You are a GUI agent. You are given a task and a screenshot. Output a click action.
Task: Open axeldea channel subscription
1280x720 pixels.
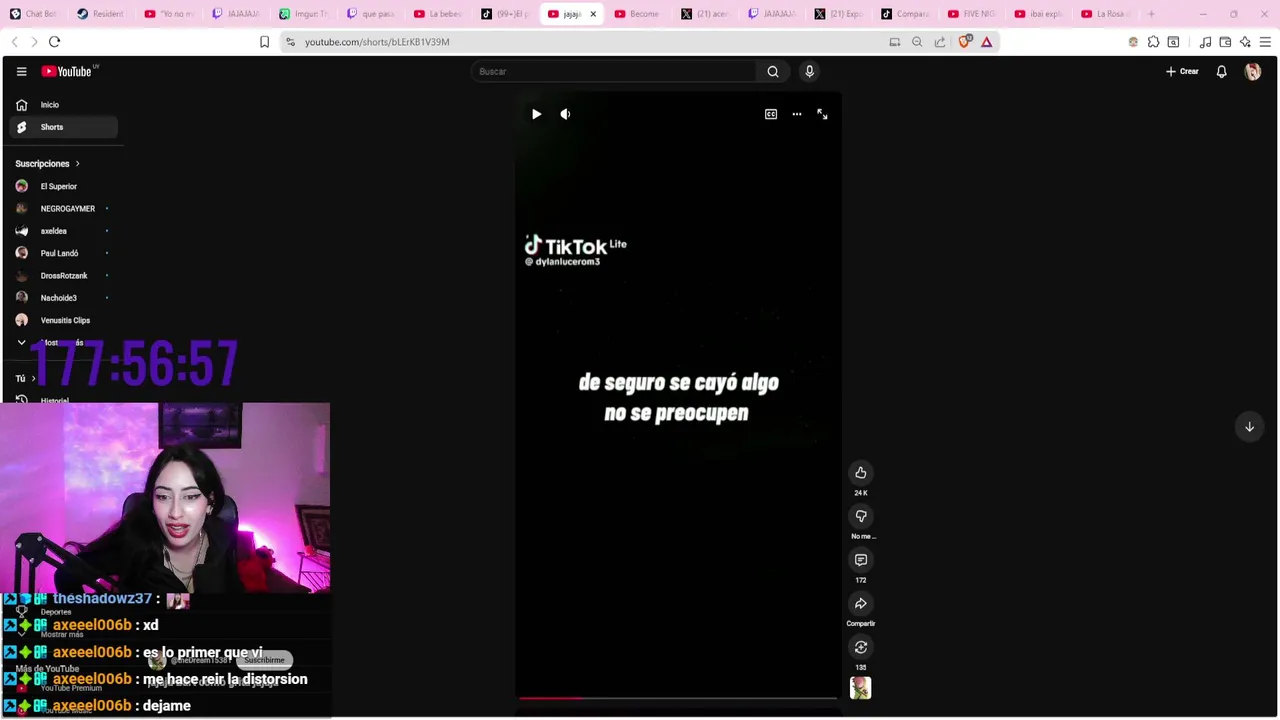[64, 231]
